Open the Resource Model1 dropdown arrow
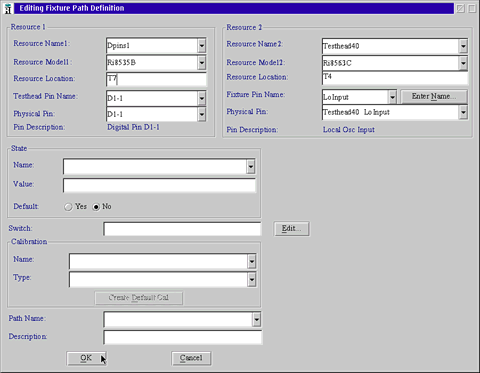The image size is (480, 373). [201, 63]
